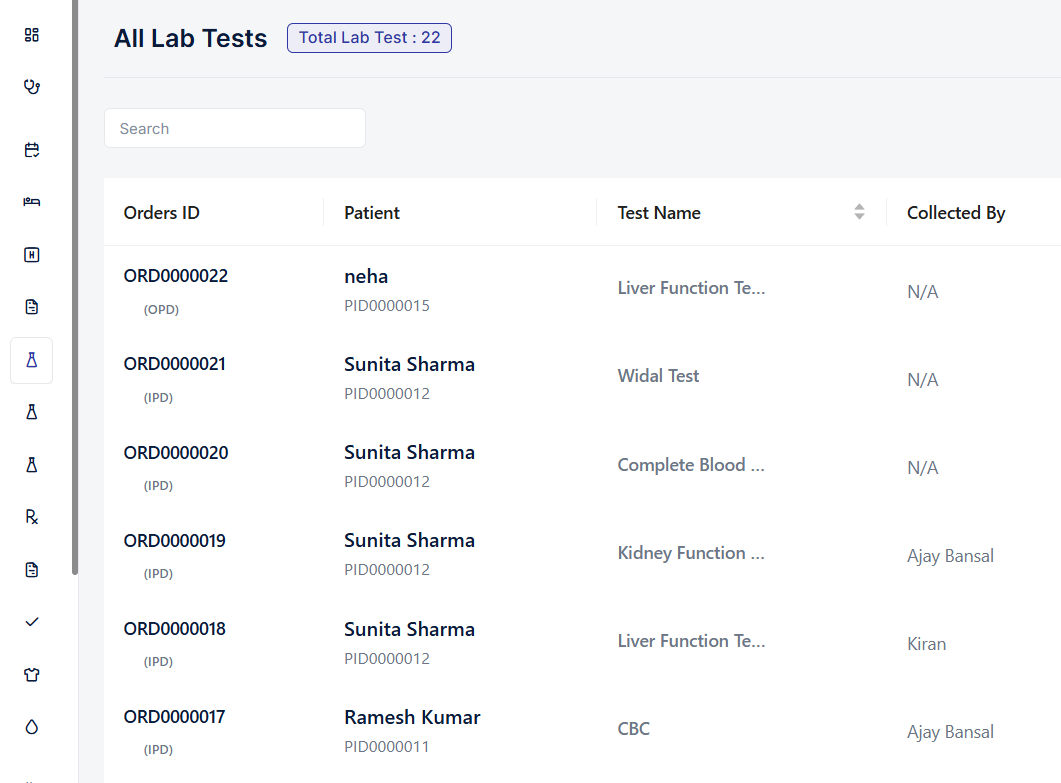Select the Collected By column header
This screenshot has height=783, width=1061.
click(956, 212)
